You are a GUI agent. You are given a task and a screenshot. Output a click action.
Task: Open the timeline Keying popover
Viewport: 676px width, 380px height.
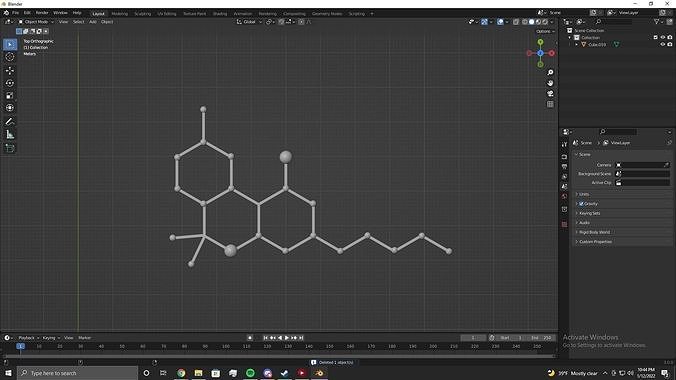click(51, 338)
